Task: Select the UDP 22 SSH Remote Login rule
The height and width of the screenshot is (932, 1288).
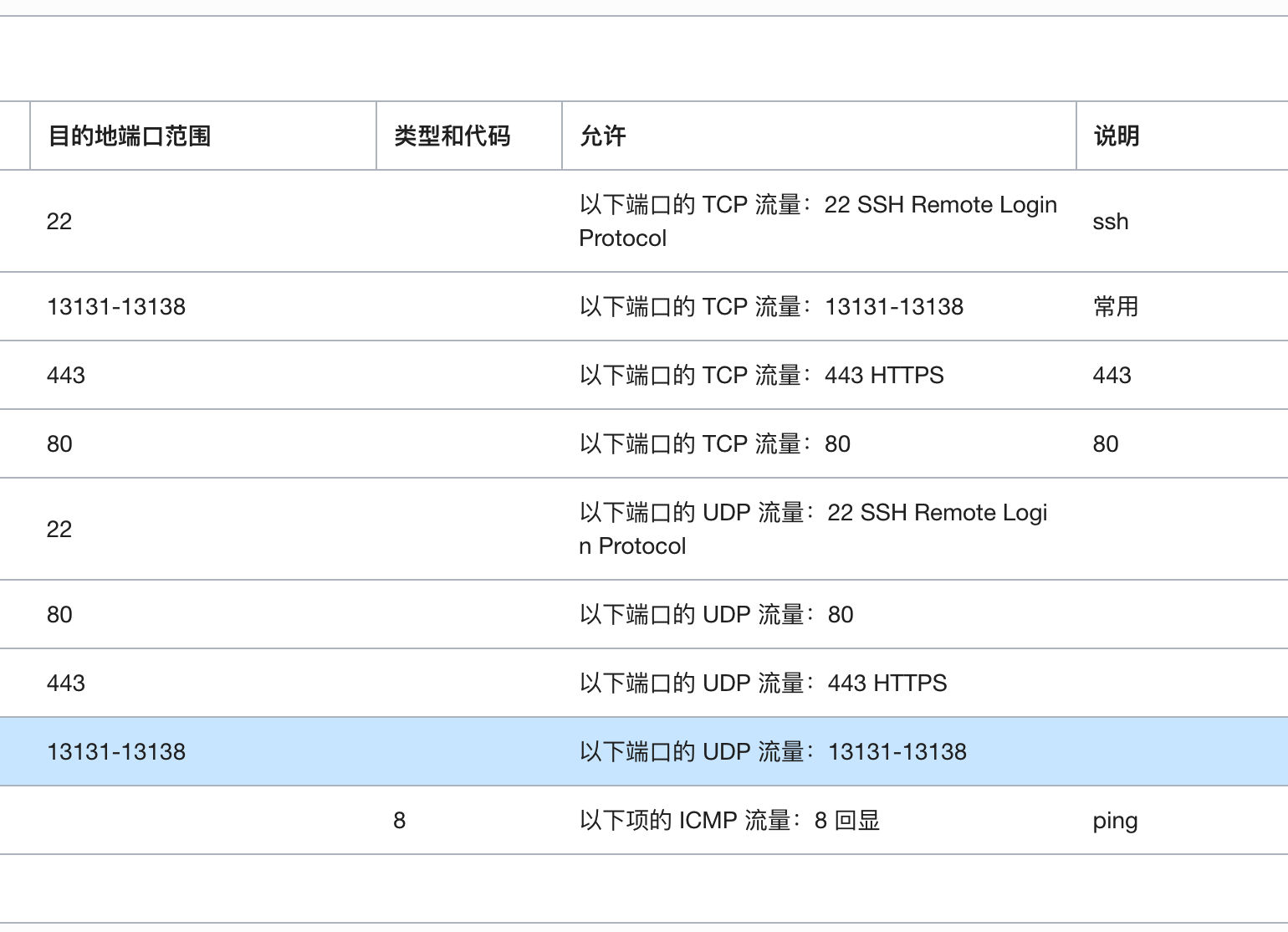Action: [x=812, y=530]
